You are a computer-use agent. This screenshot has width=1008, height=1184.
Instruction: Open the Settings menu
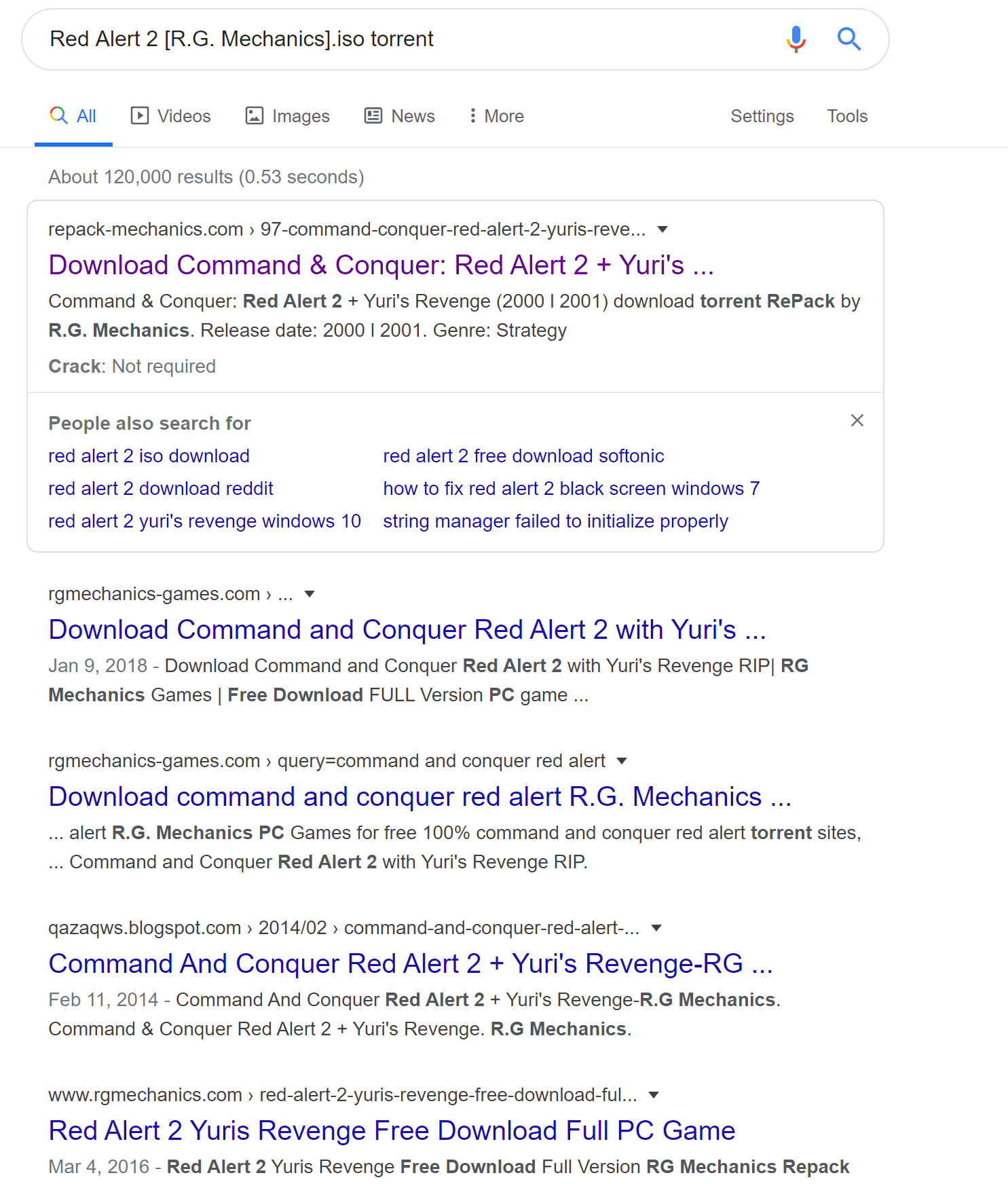762,116
